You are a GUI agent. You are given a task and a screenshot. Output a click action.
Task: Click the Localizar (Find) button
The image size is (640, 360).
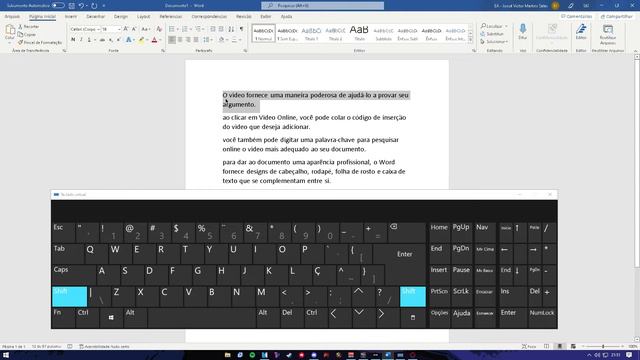[491, 26]
